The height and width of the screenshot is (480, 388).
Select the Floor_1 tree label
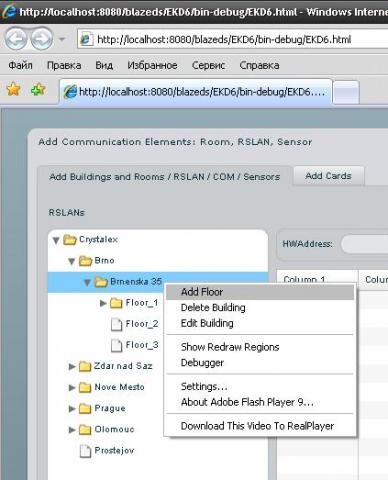pos(142,303)
